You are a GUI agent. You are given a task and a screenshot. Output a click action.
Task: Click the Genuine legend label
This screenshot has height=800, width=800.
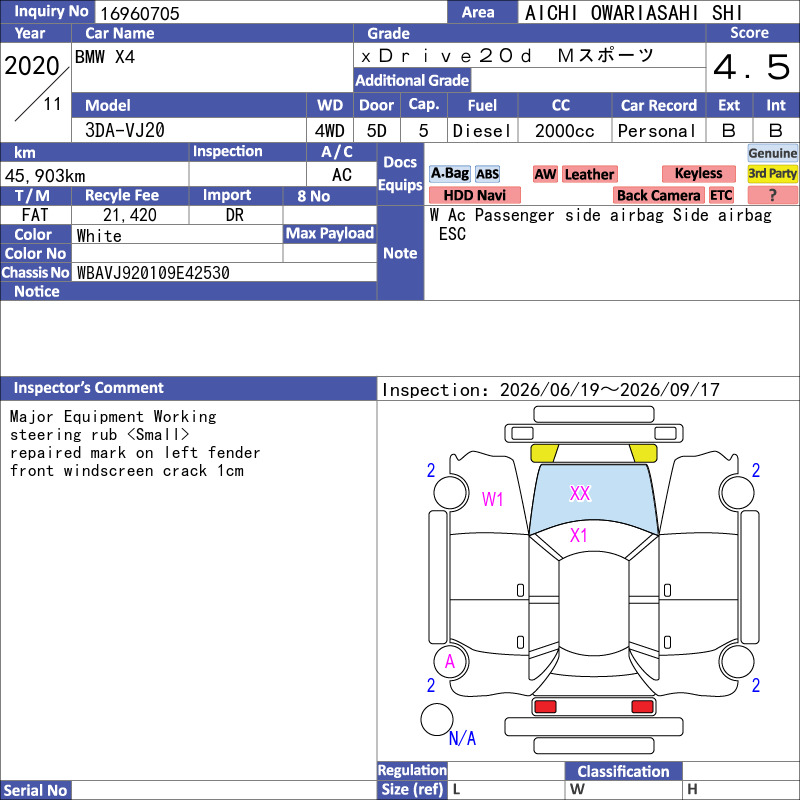tap(772, 153)
